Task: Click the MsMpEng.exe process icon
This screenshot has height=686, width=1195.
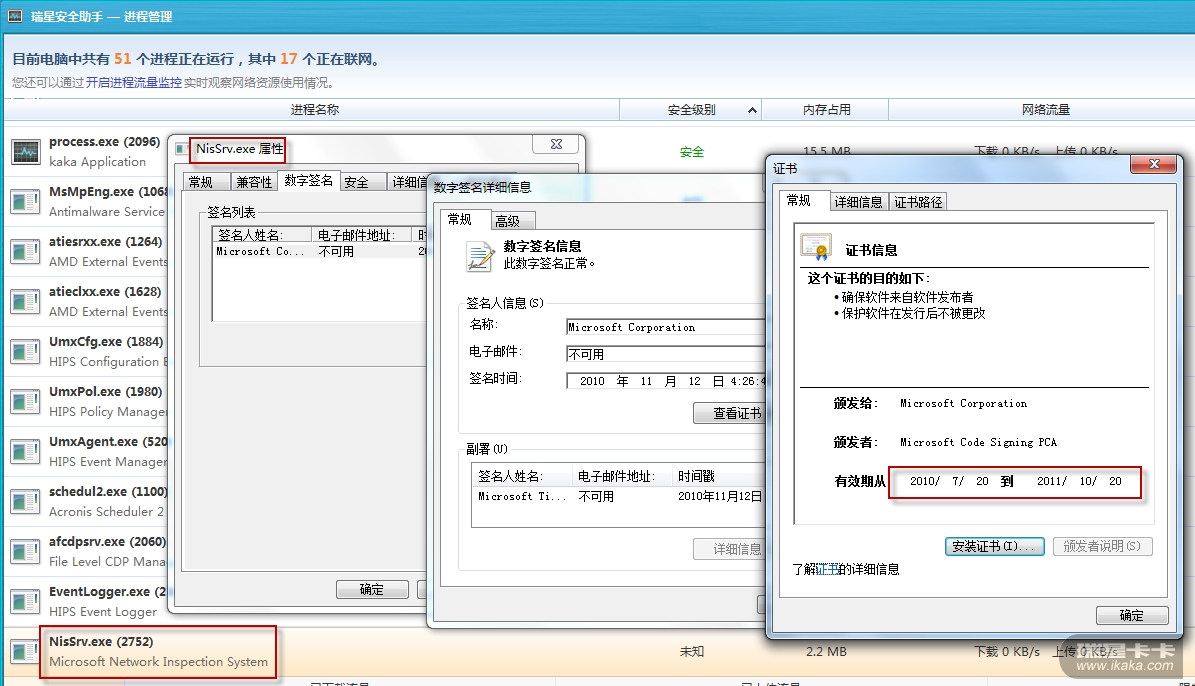Action: (25, 202)
